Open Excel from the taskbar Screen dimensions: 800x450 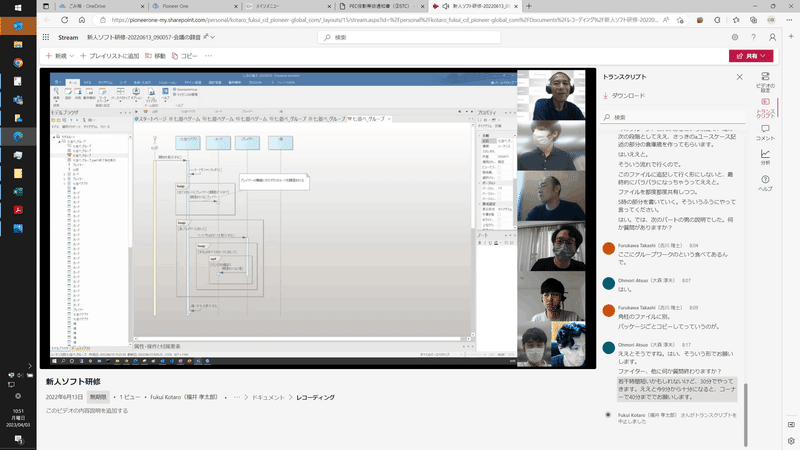(x=18, y=191)
